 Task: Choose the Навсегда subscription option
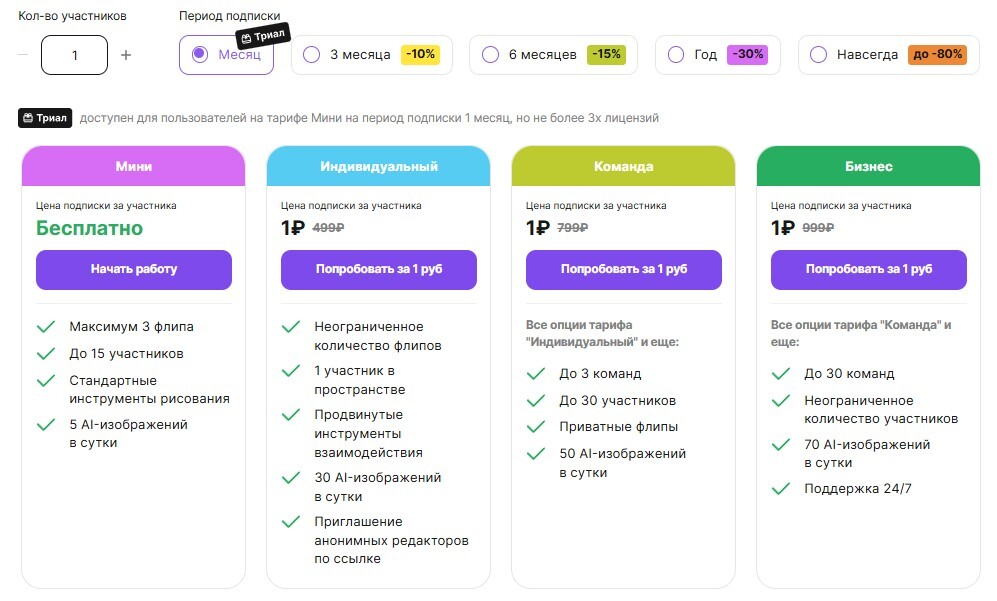click(889, 55)
